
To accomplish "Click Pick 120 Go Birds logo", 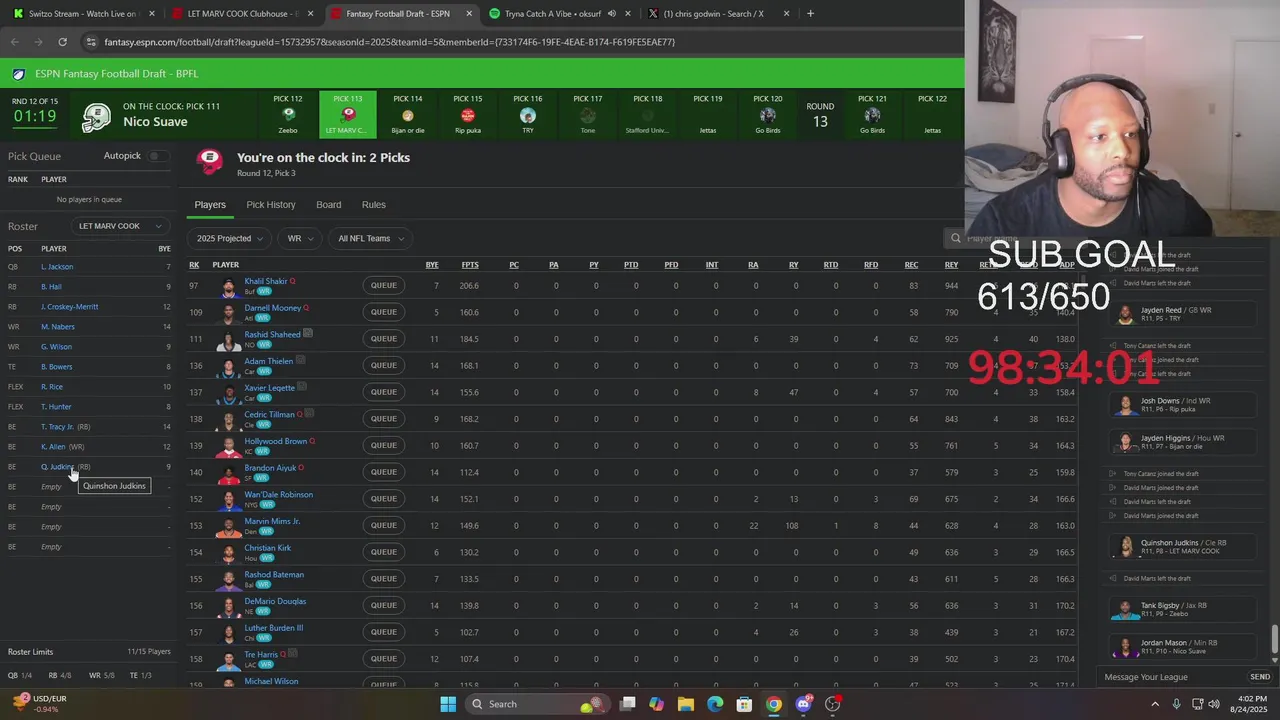I will [x=768, y=115].
